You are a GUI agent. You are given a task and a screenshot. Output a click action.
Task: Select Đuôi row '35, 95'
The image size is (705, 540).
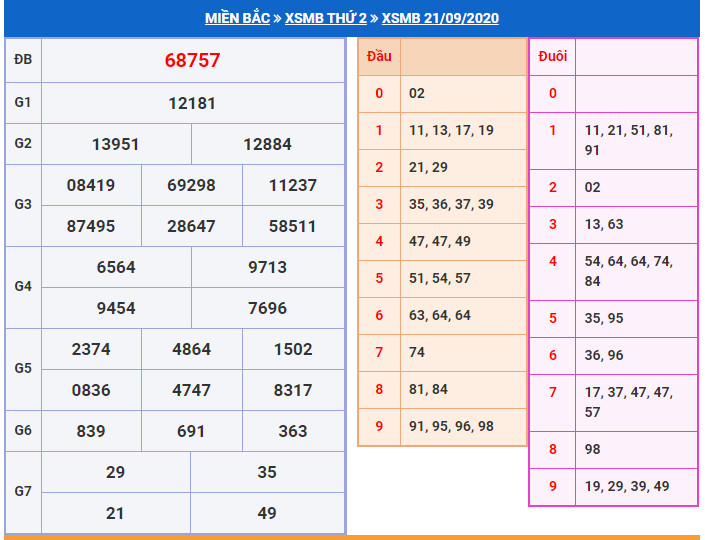604,318
